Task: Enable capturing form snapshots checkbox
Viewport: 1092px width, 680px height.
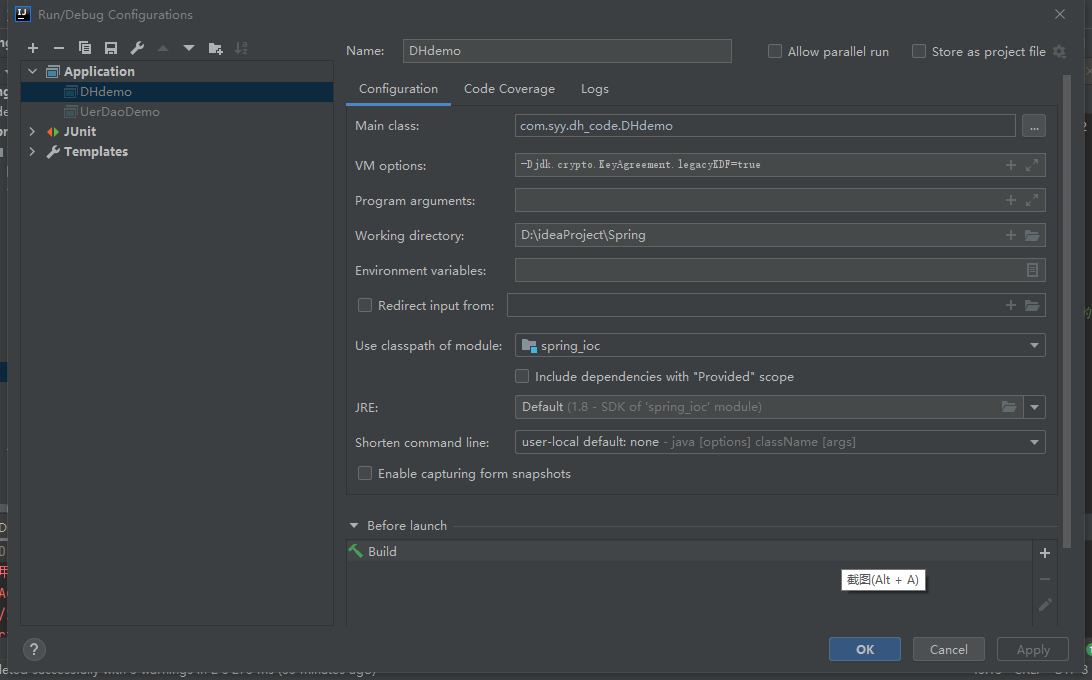Action: 364,474
